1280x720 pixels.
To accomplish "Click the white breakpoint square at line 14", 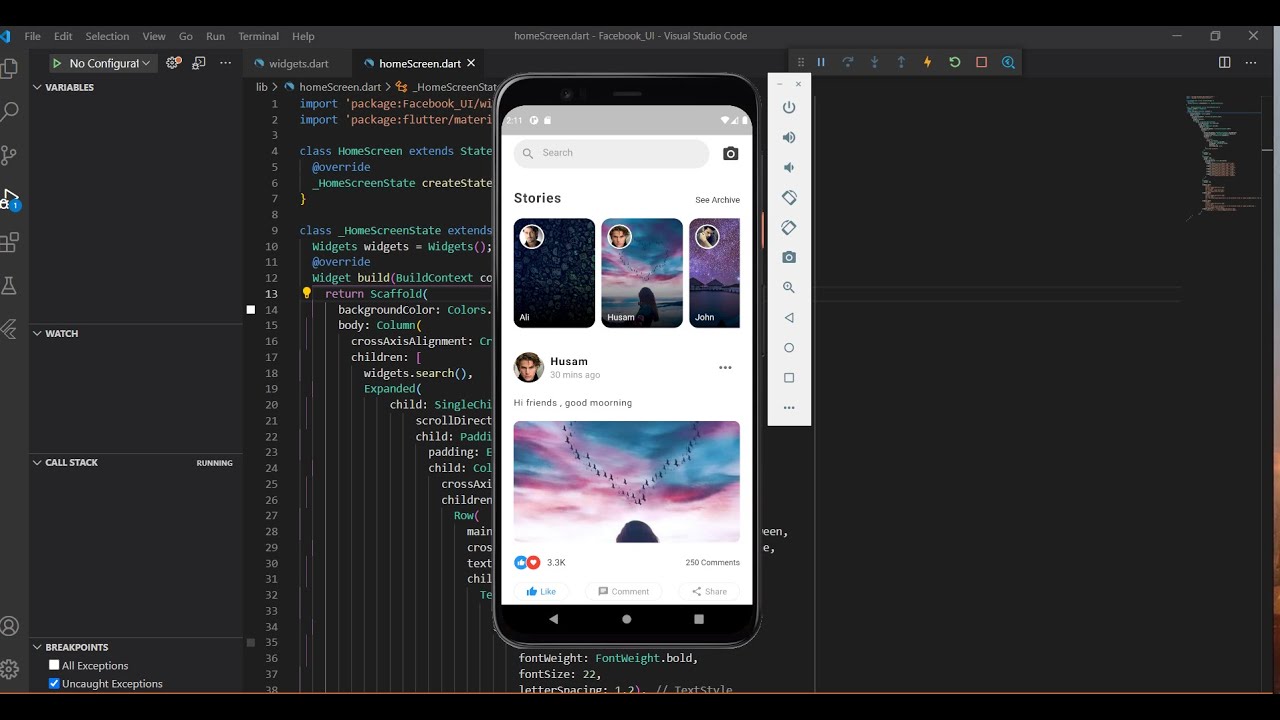I will point(251,310).
